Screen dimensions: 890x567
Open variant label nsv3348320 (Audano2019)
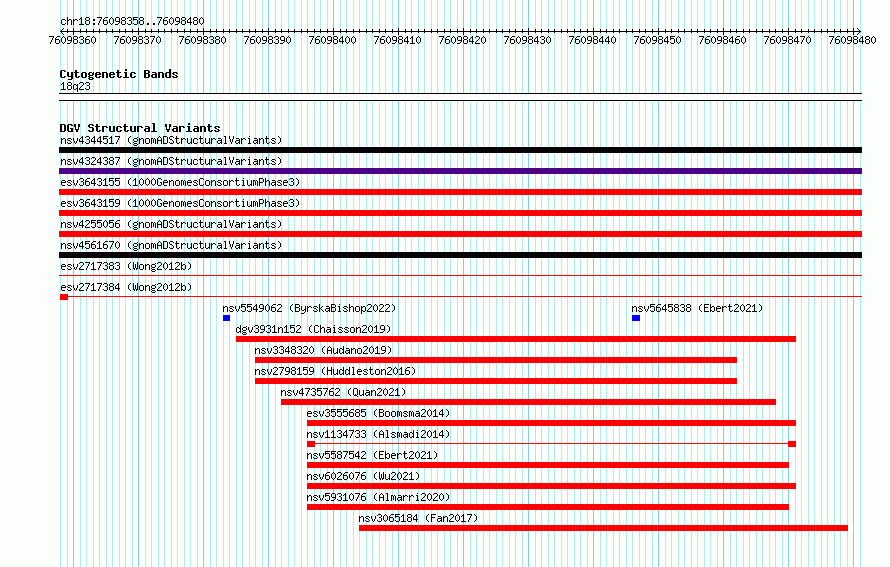point(323,350)
